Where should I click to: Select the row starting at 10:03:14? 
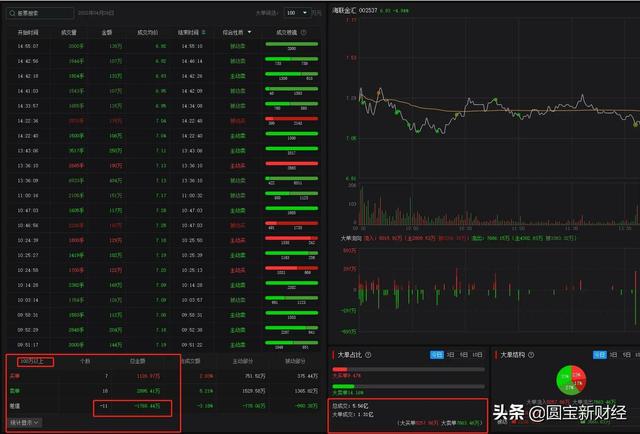(x=163, y=300)
